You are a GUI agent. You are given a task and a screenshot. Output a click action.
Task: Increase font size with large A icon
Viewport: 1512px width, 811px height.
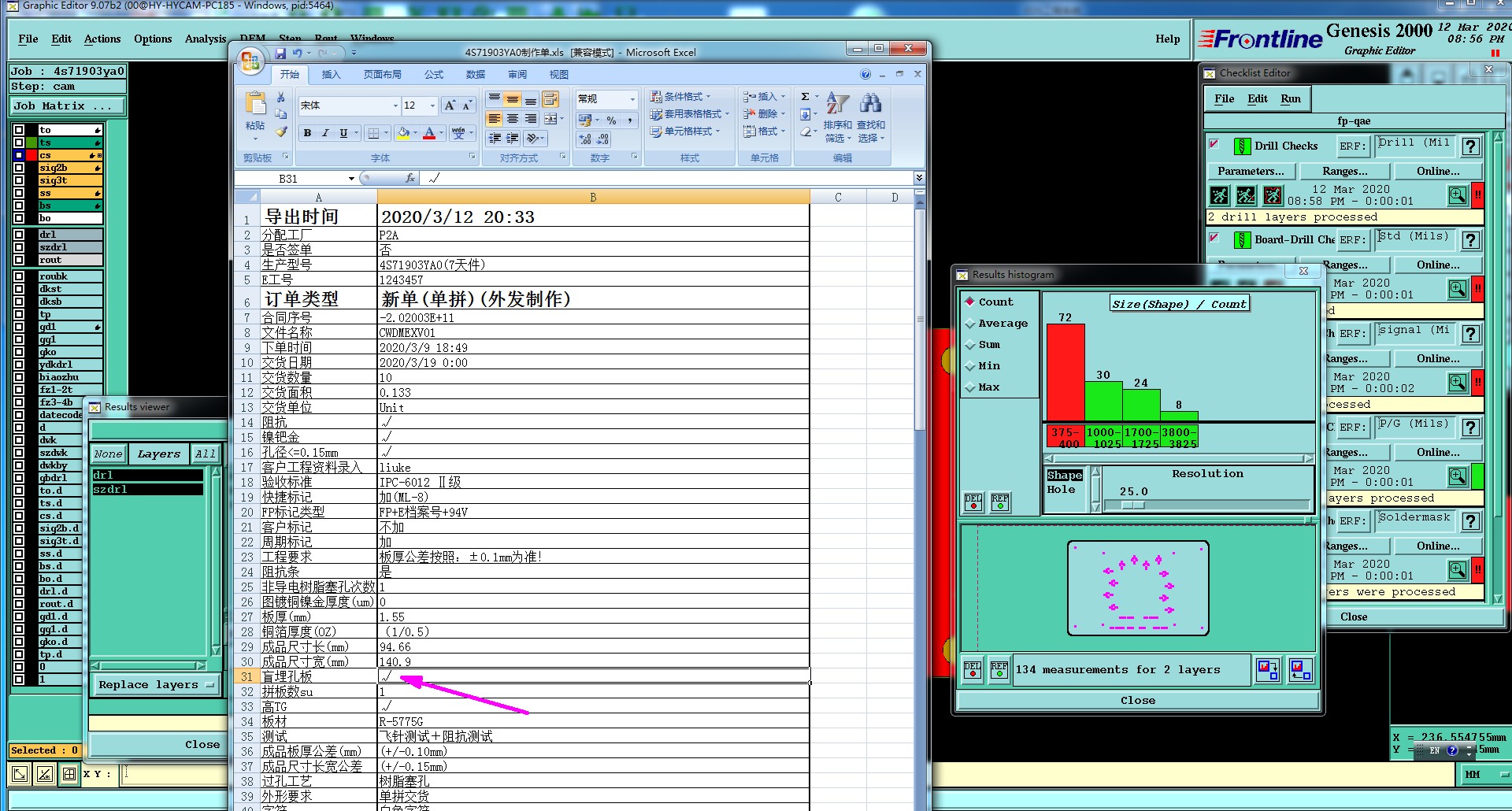click(x=450, y=106)
